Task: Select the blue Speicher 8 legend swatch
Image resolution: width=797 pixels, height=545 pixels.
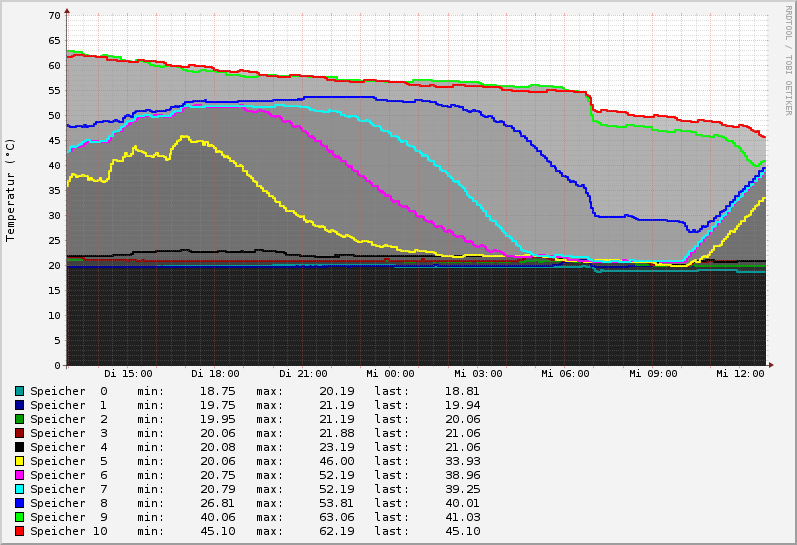Action: 19,503
